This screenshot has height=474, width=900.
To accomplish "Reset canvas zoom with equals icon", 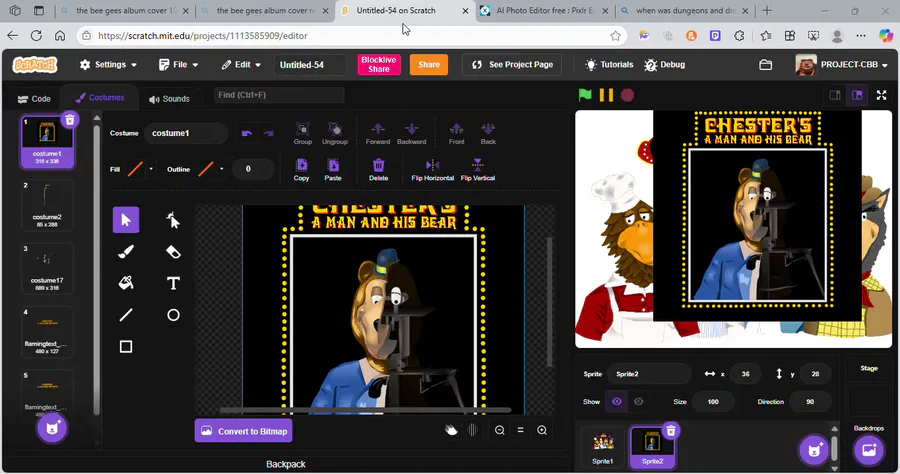I will tap(521, 430).
